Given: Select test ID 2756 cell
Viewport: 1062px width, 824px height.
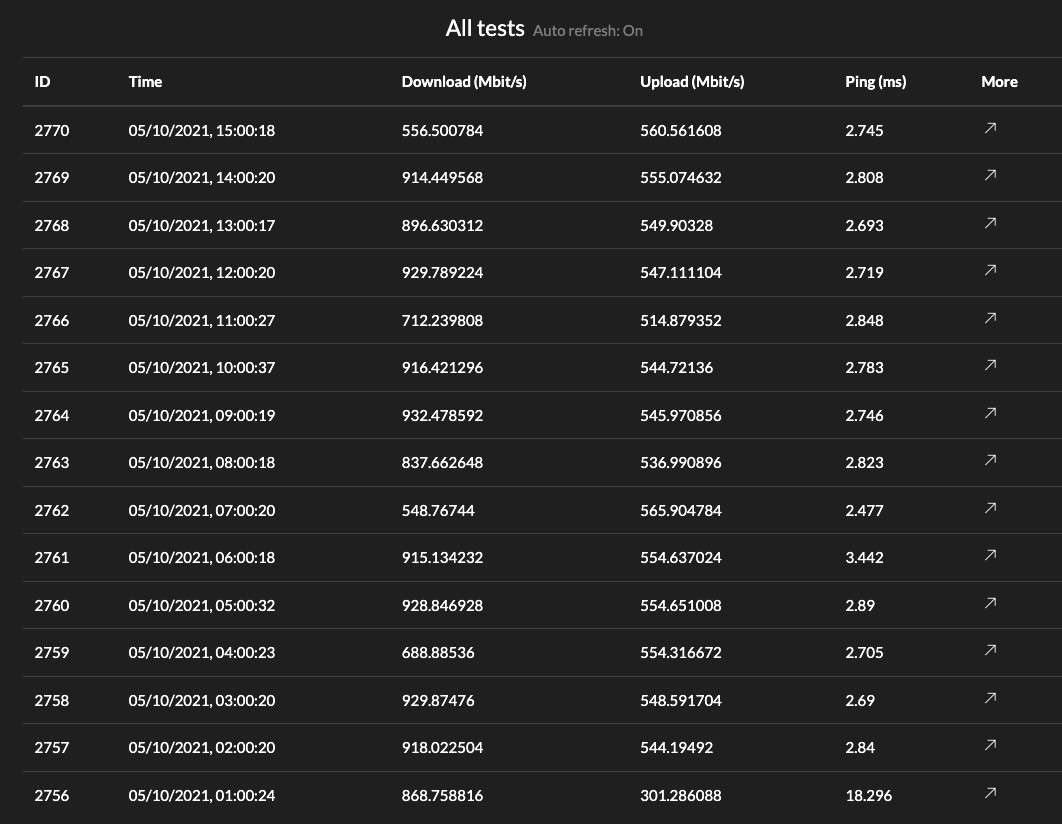Looking at the screenshot, I should [x=52, y=796].
